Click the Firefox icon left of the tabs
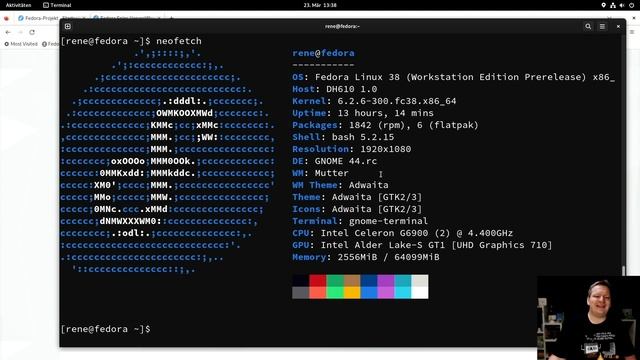The height and width of the screenshot is (360, 640). click(x=6, y=18)
